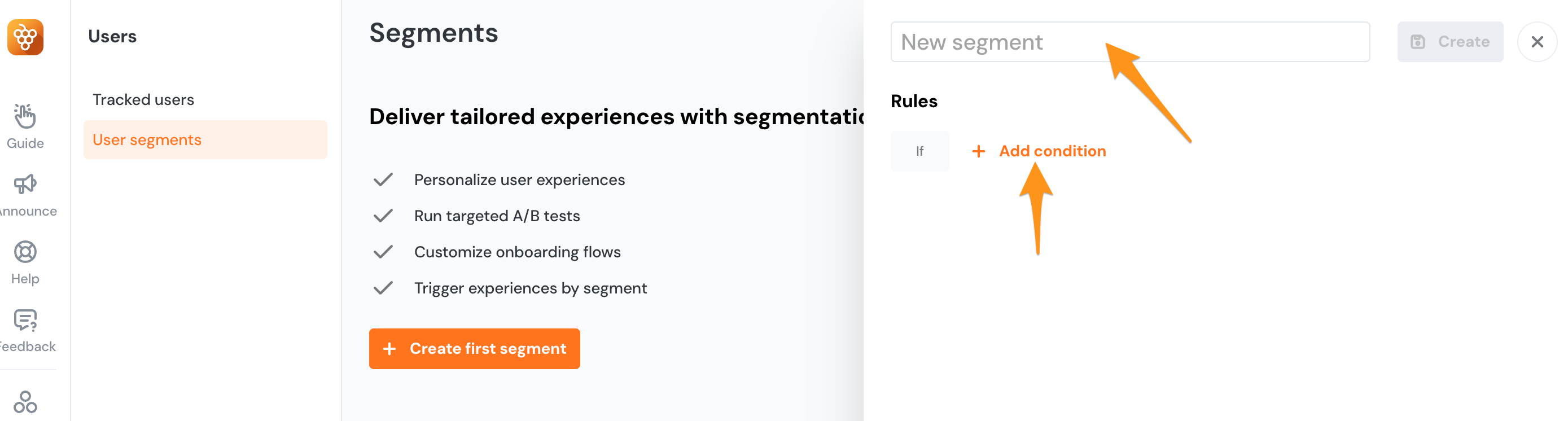The height and width of the screenshot is (421, 1568).
Task: Select User segments in Users menu
Action: 147,140
